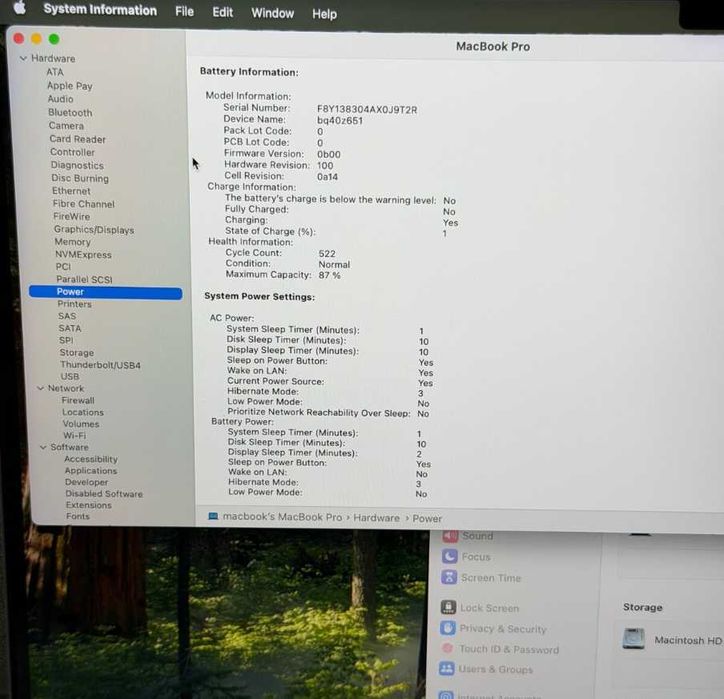
Task: Open the Help menu
Action: [x=324, y=14]
